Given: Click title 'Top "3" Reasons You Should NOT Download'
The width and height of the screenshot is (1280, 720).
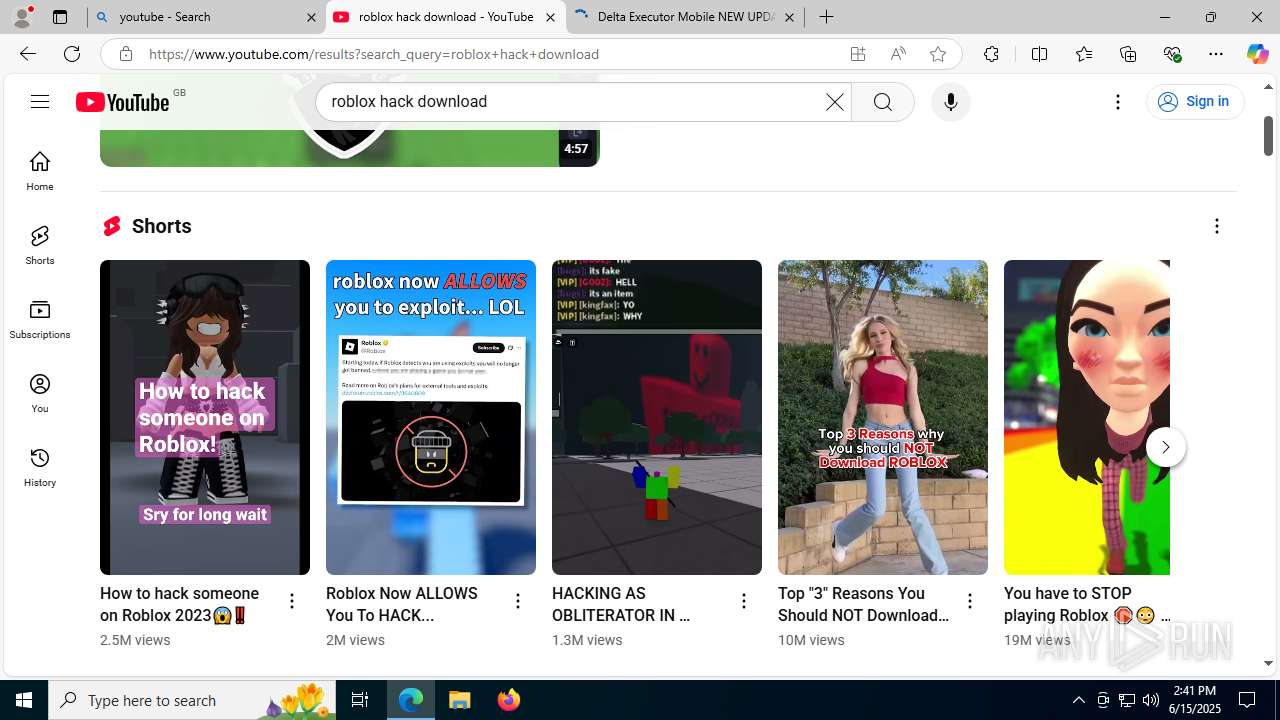Looking at the screenshot, I should (863, 604).
